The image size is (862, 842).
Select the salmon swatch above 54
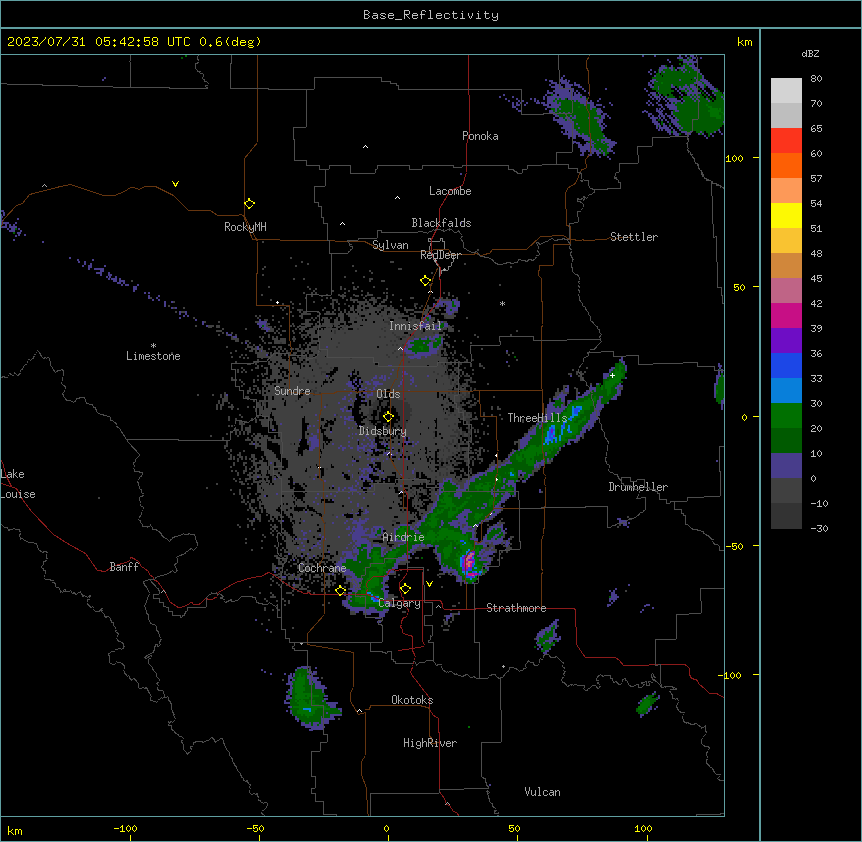[x=786, y=191]
